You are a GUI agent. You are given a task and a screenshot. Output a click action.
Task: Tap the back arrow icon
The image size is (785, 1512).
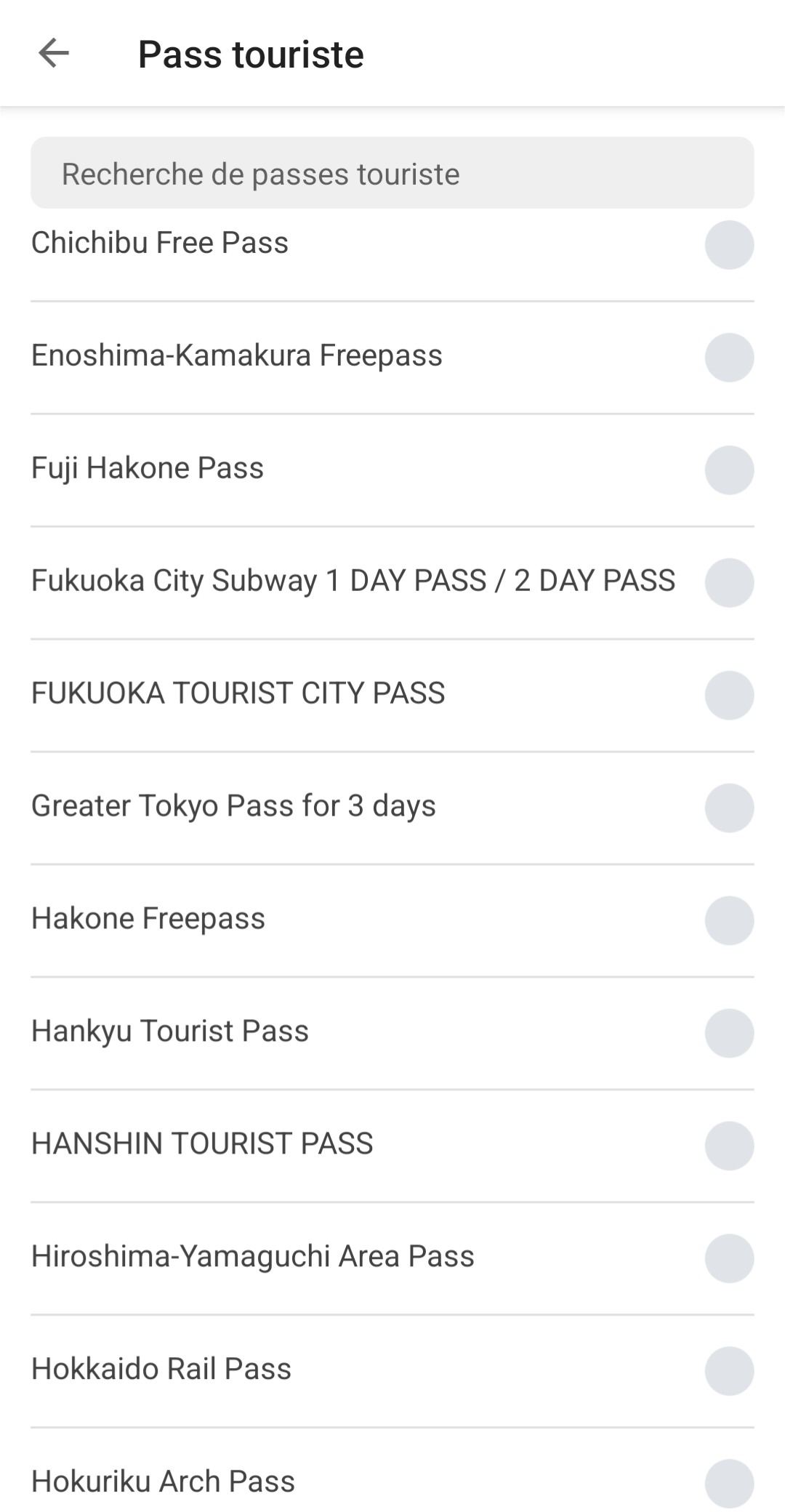pos(54,54)
